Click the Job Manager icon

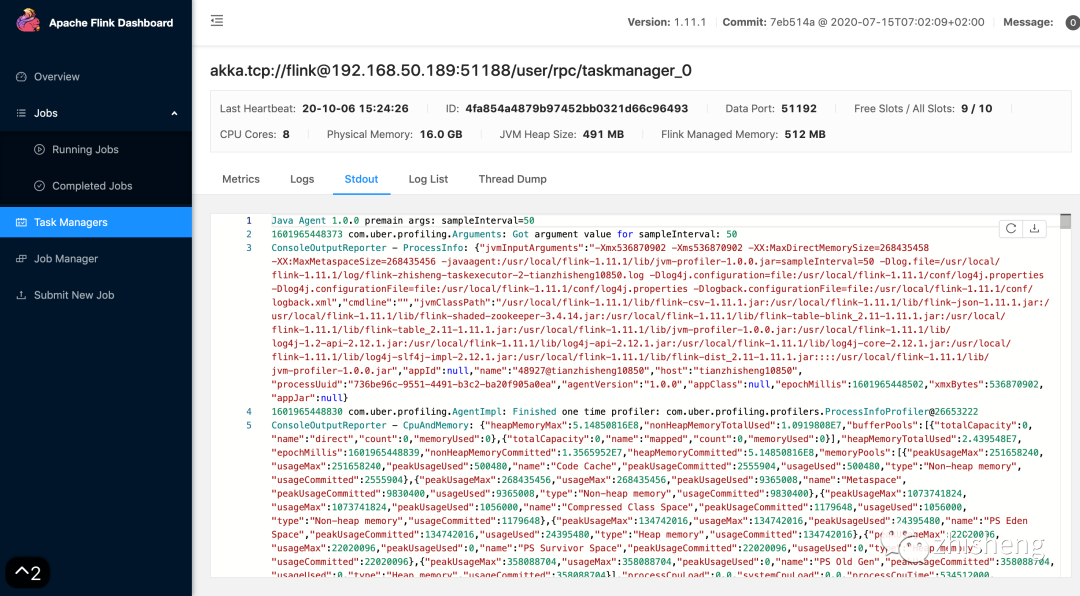pos(21,258)
